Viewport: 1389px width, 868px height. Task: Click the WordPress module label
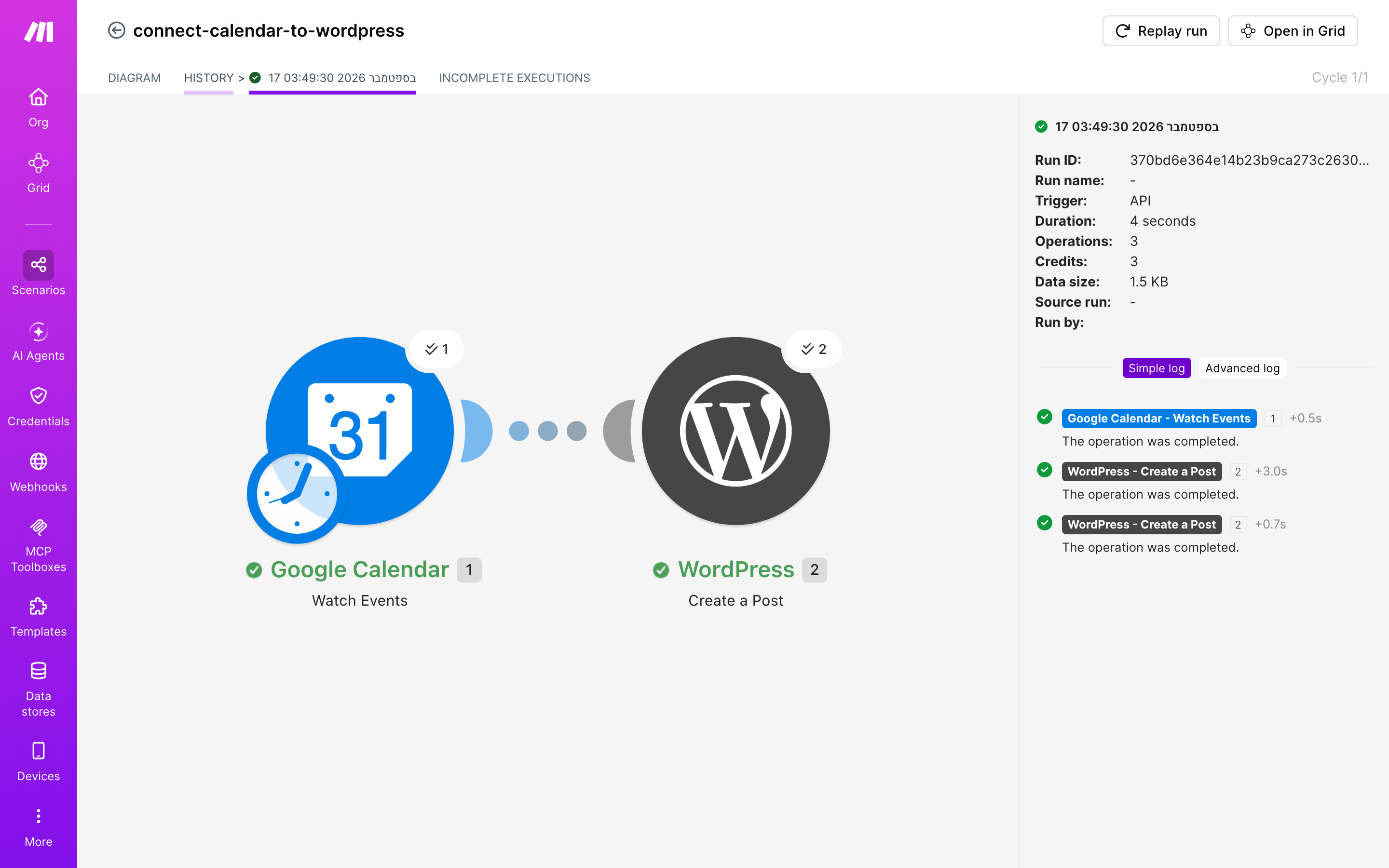click(736, 570)
